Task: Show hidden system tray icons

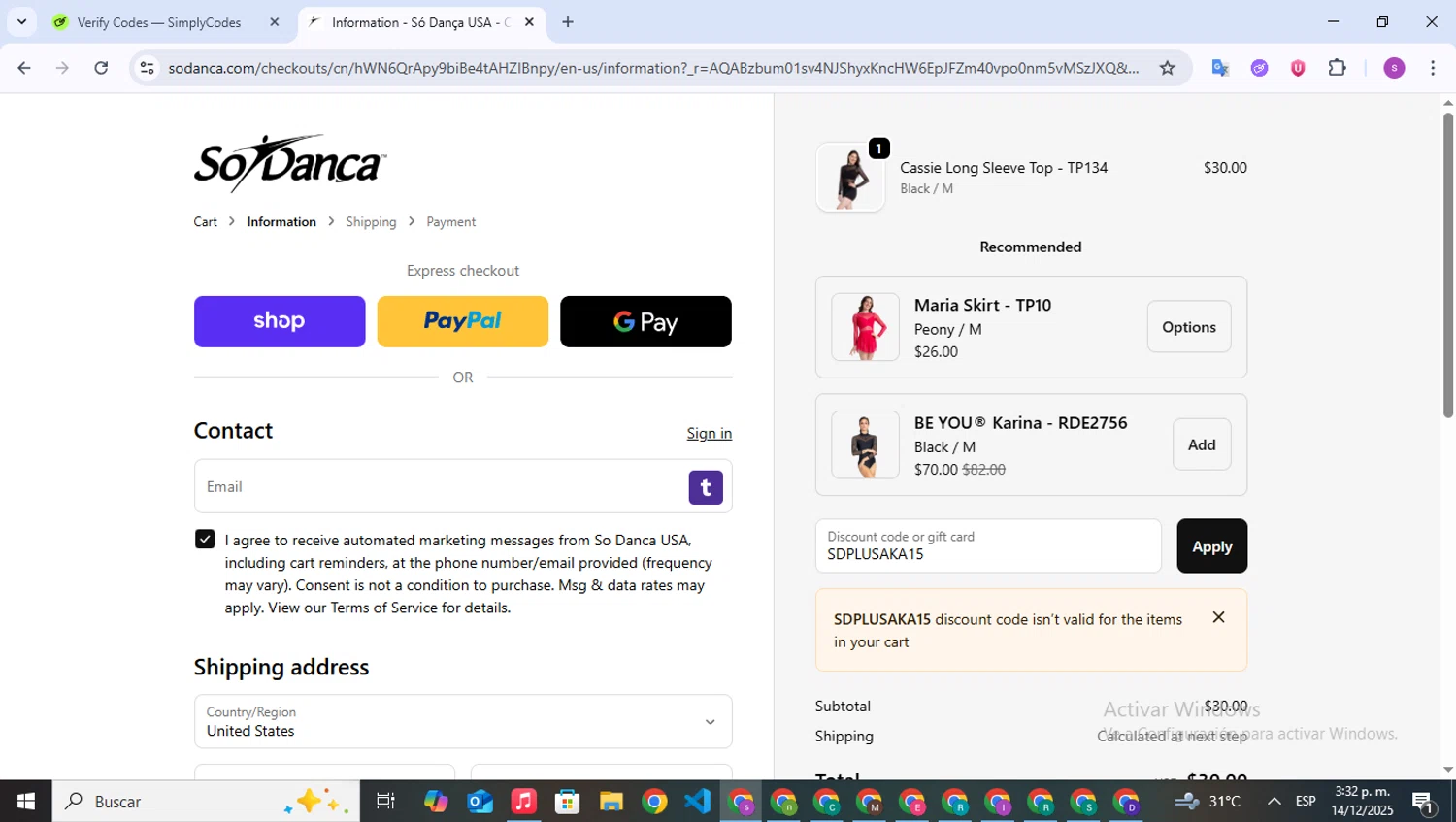Action: pos(1274,802)
